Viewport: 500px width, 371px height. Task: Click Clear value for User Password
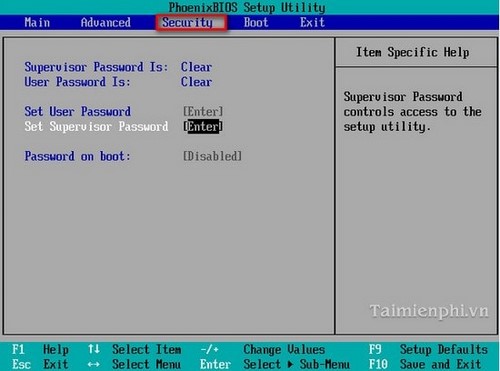pyautogui.click(x=196, y=82)
